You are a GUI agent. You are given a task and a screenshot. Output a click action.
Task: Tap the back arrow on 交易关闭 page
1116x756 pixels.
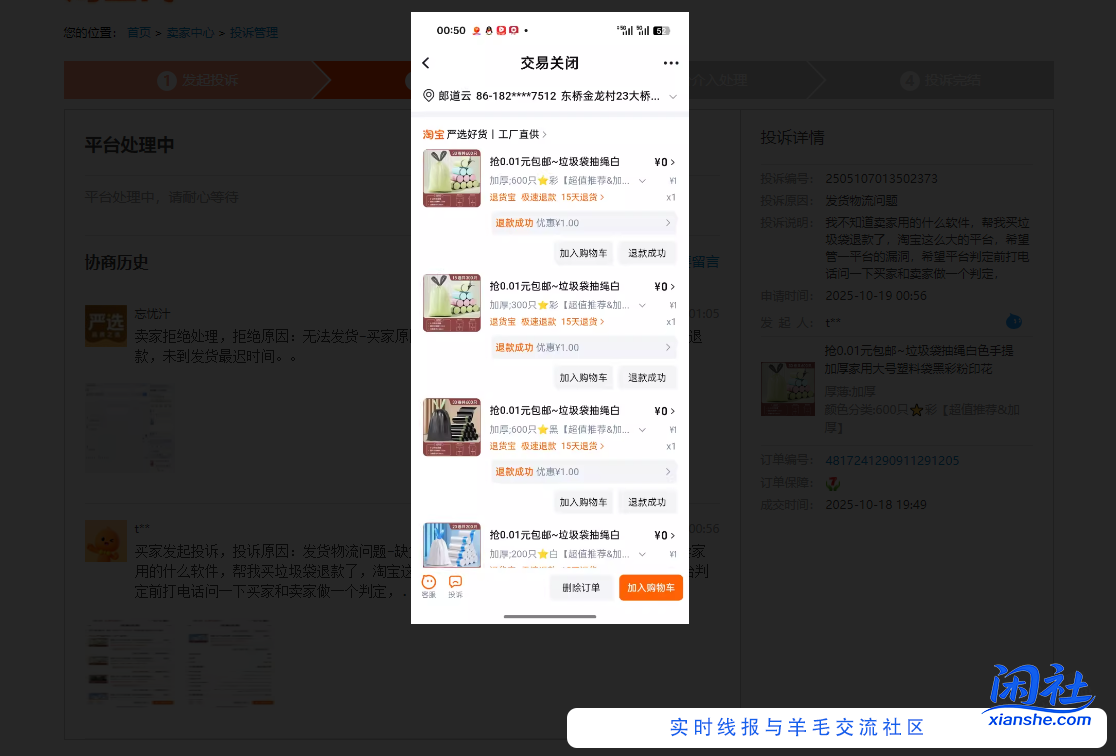click(425, 62)
